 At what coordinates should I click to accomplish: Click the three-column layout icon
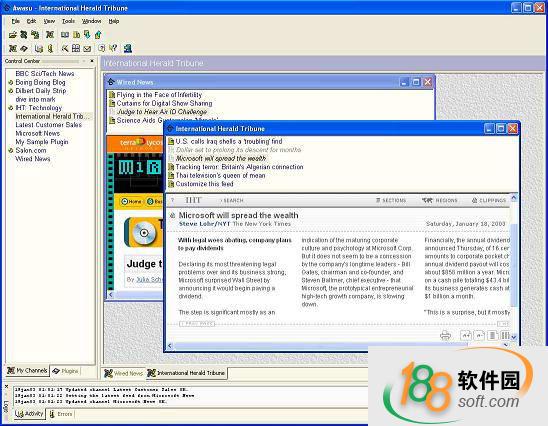point(505,335)
